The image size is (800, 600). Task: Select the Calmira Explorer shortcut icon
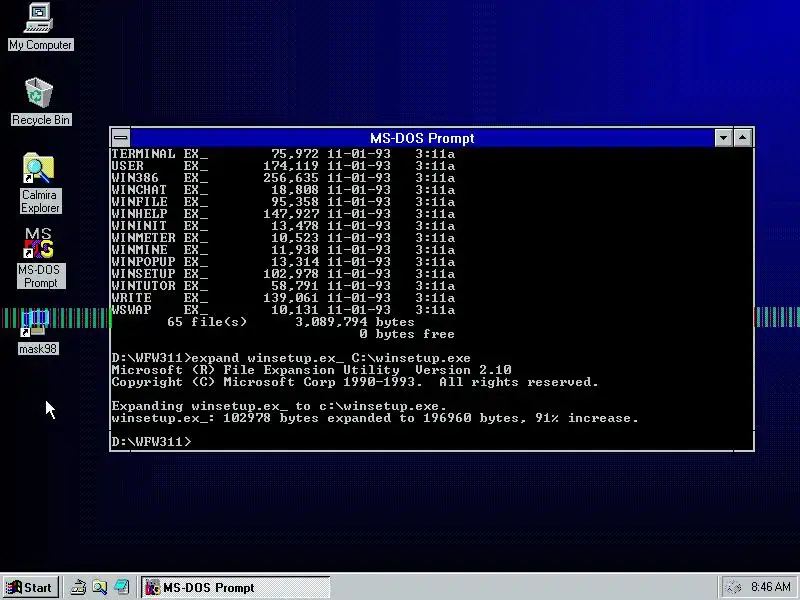point(40,183)
